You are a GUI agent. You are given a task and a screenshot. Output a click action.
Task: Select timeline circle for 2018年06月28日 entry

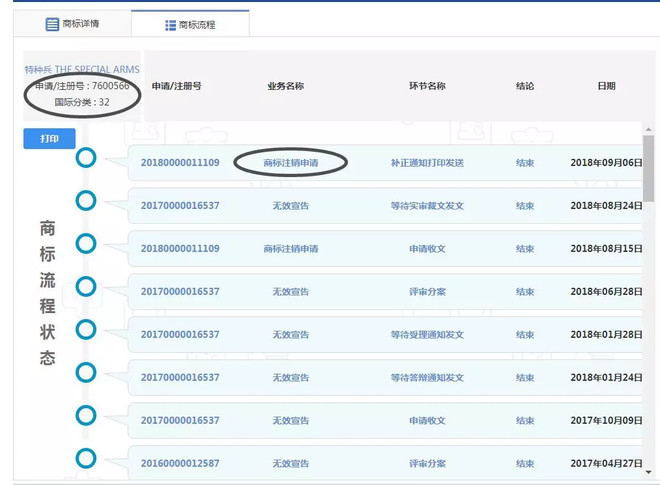[86, 287]
